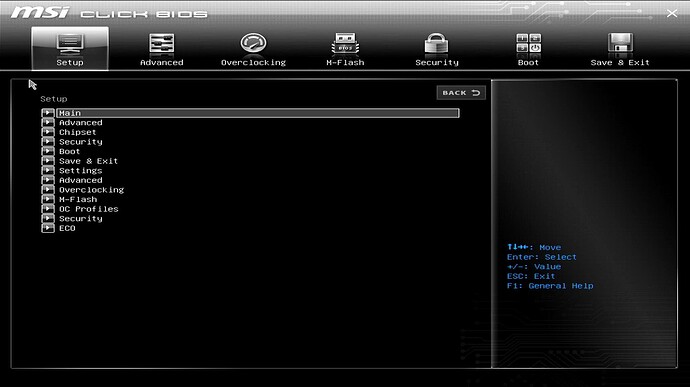Expand the arrow beside list Overclocking entry

[48, 190]
